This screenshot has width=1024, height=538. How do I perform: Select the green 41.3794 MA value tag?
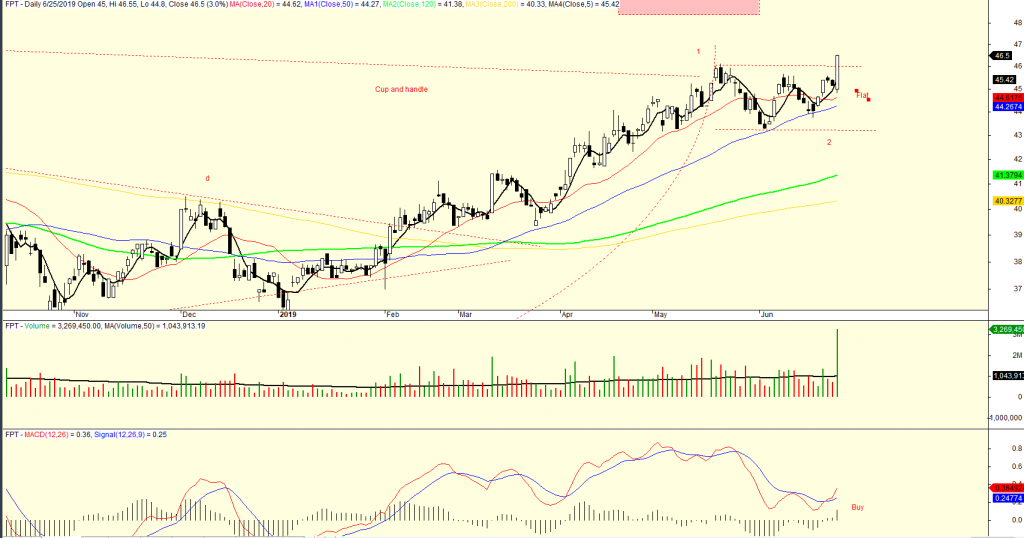[1005, 176]
